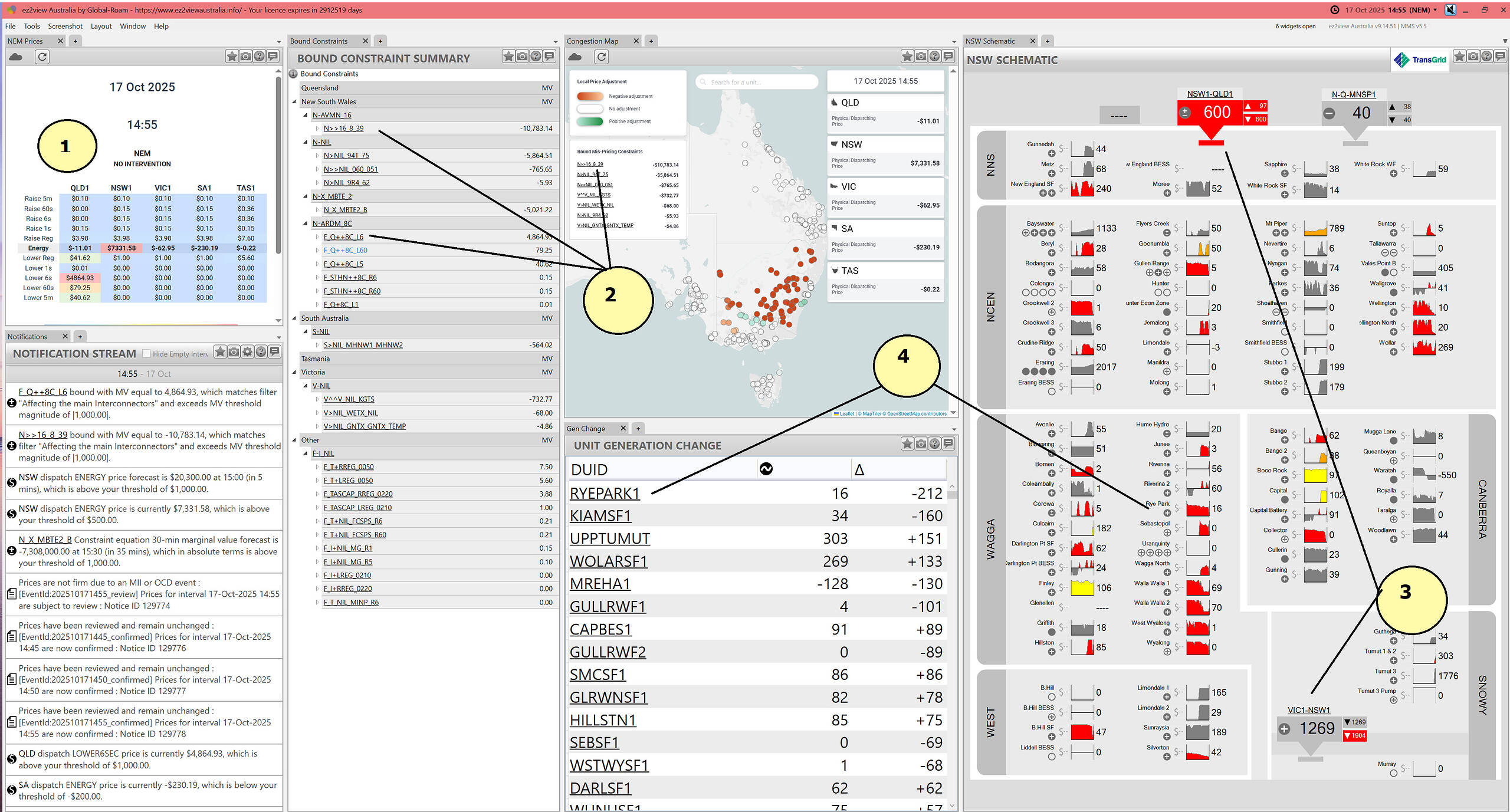Expand the F_Q++8C_L6 constraint row
The height and width of the screenshot is (812, 1510).
[317, 237]
